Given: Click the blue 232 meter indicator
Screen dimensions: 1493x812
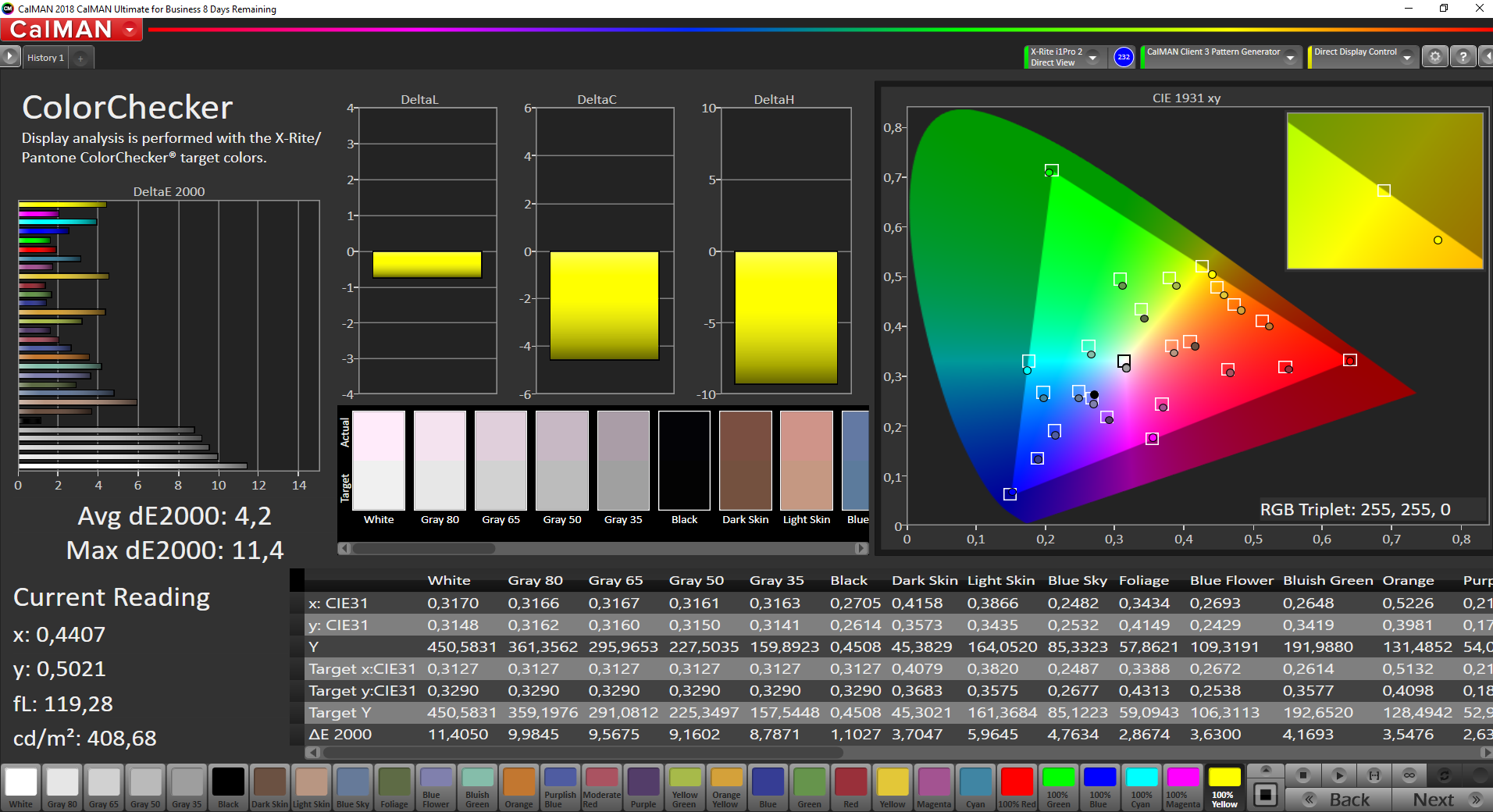Looking at the screenshot, I should pos(1123,57).
